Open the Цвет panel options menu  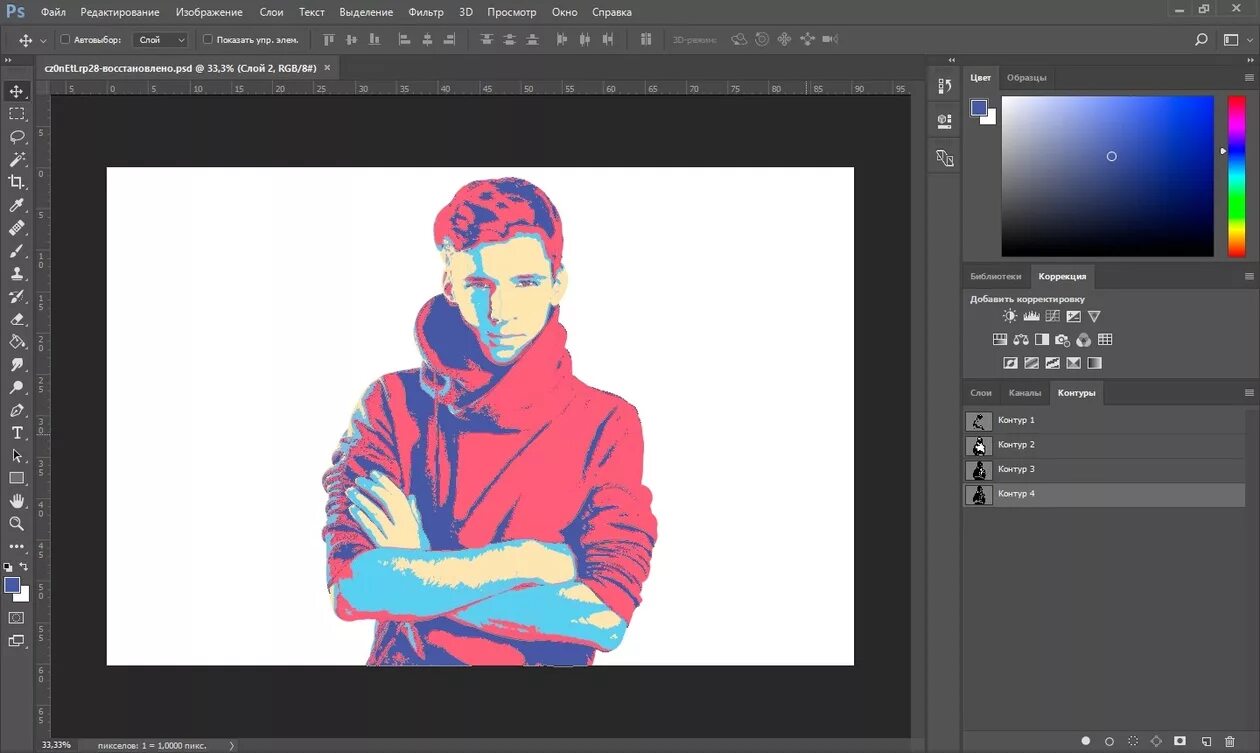[x=1249, y=77]
